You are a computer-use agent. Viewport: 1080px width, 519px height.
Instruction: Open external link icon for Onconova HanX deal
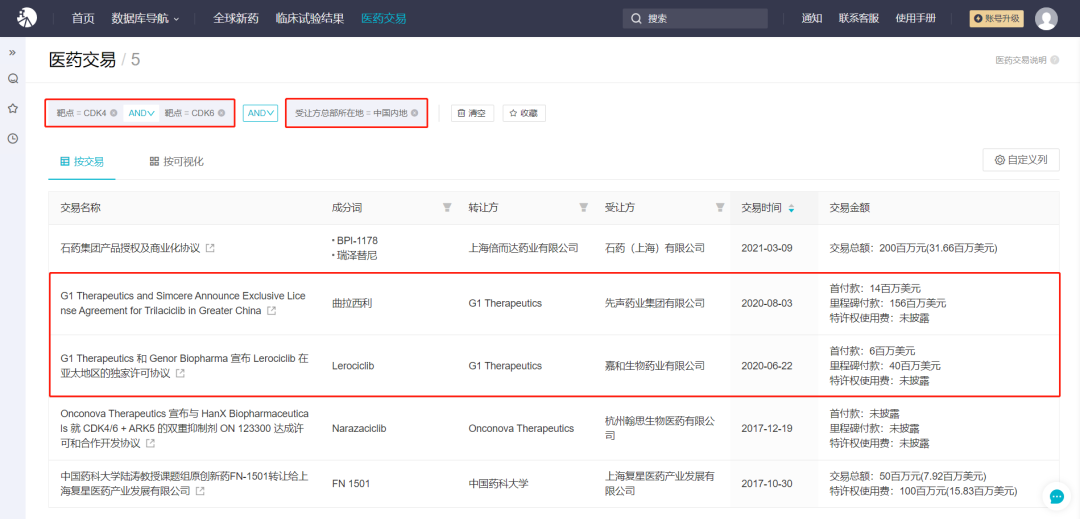coord(150,443)
